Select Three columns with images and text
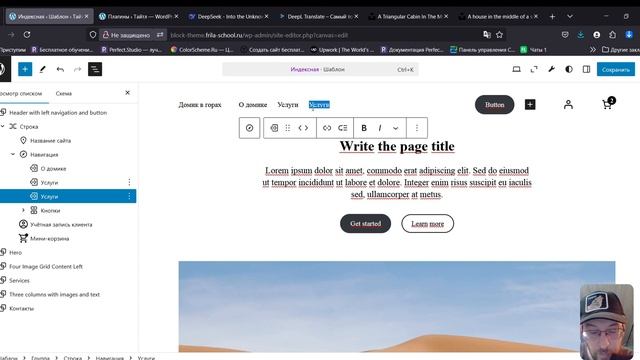The height and width of the screenshot is (360, 640). pyautogui.click(x=54, y=294)
